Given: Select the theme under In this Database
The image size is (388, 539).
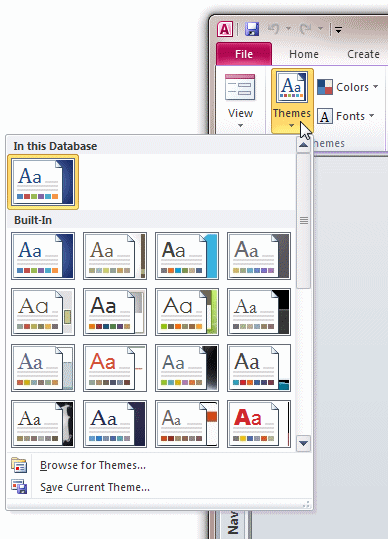Looking at the screenshot, I should (43, 182).
